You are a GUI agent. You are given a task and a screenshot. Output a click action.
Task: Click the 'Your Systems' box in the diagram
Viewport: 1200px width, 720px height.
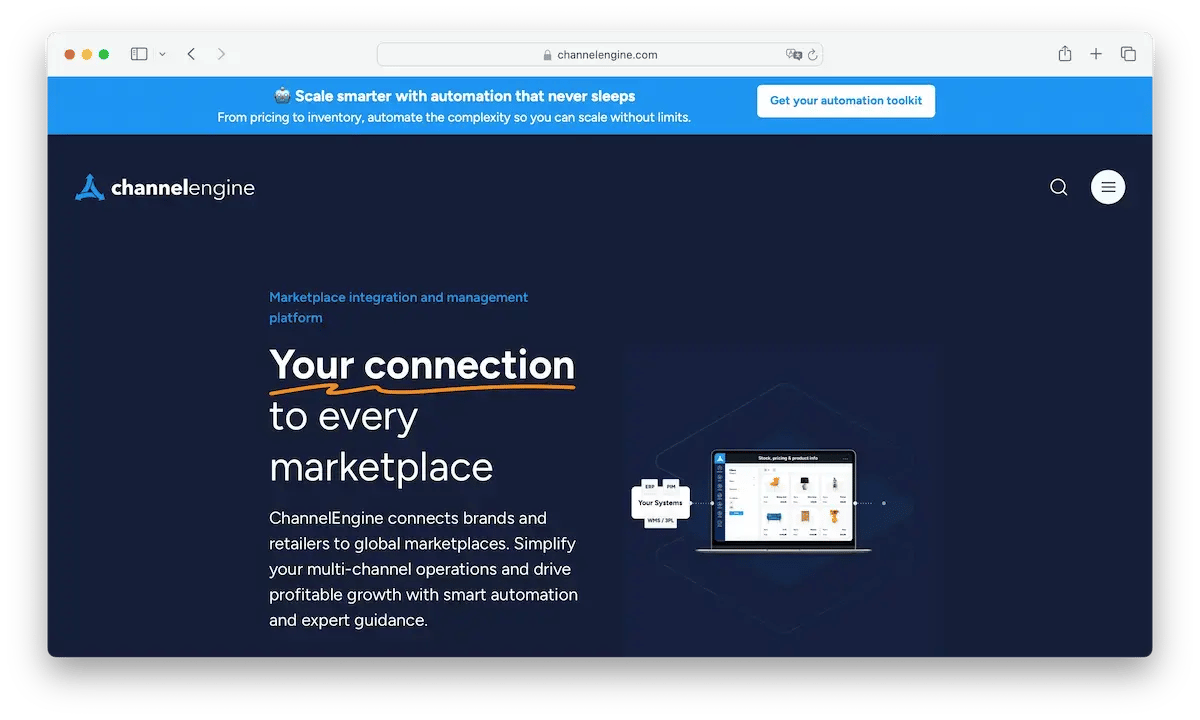pyautogui.click(x=660, y=503)
